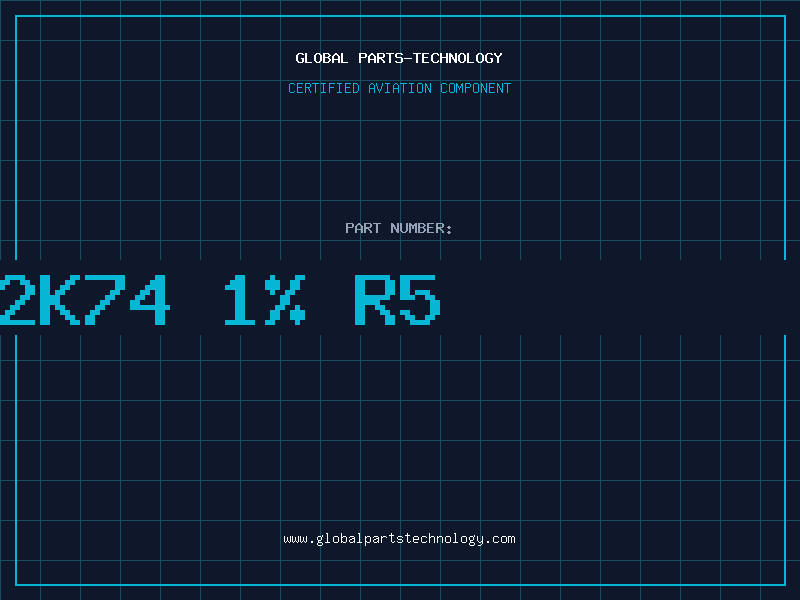Click the word PARTS in the heading
This screenshot has width=800, height=600.
381,58
